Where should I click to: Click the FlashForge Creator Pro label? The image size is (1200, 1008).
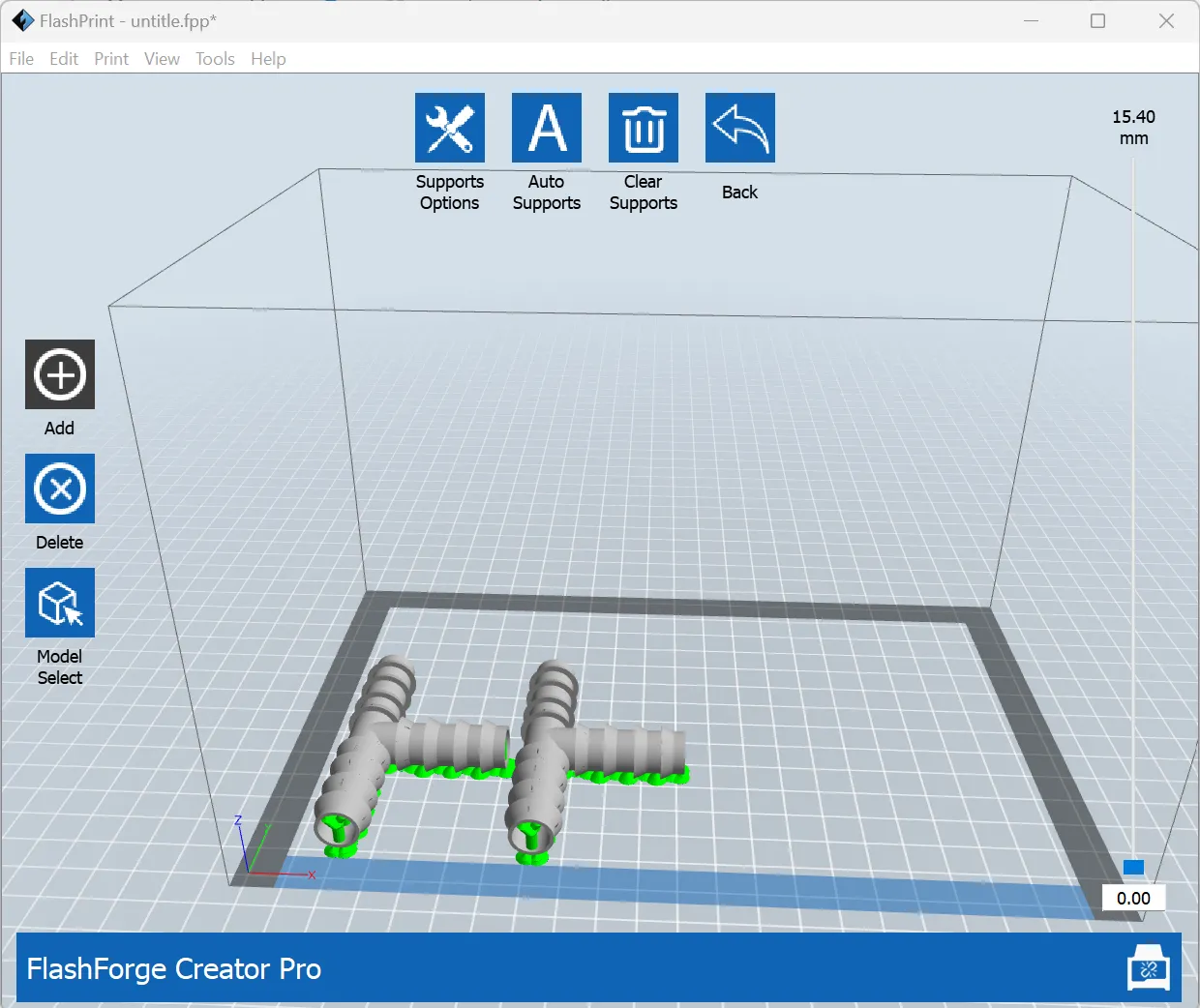click(x=174, y=968)
